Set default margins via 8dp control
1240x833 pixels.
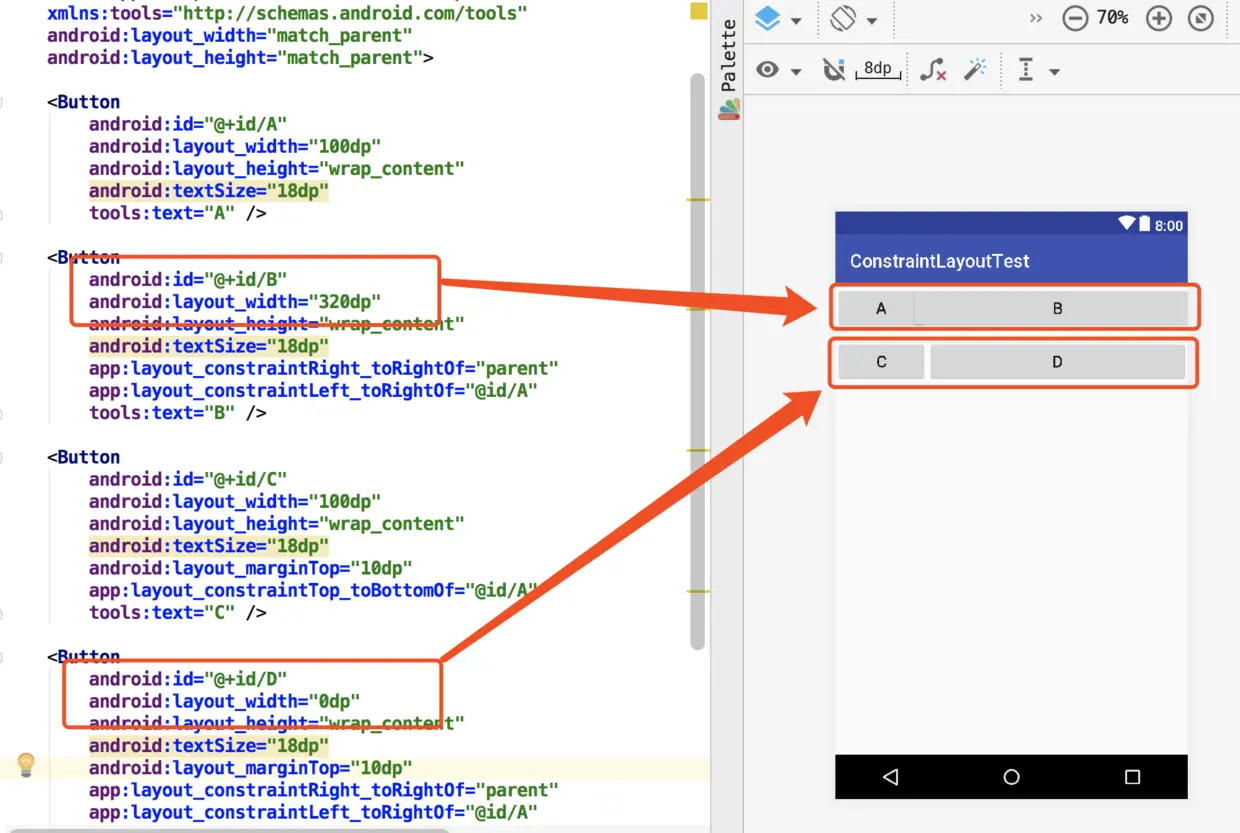pos(877,69)
